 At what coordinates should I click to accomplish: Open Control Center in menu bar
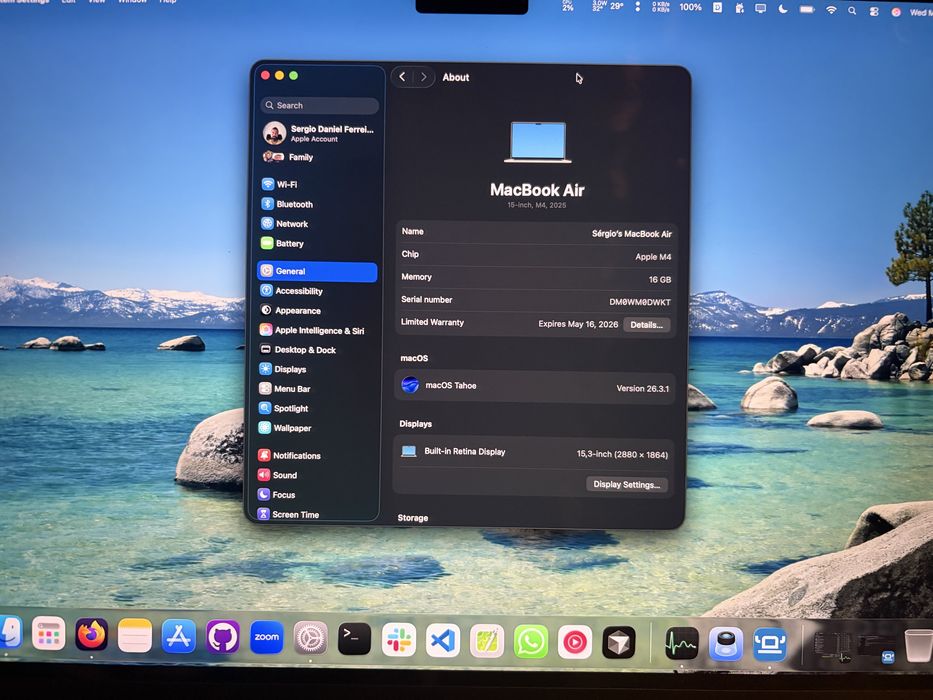coord(874,11)
